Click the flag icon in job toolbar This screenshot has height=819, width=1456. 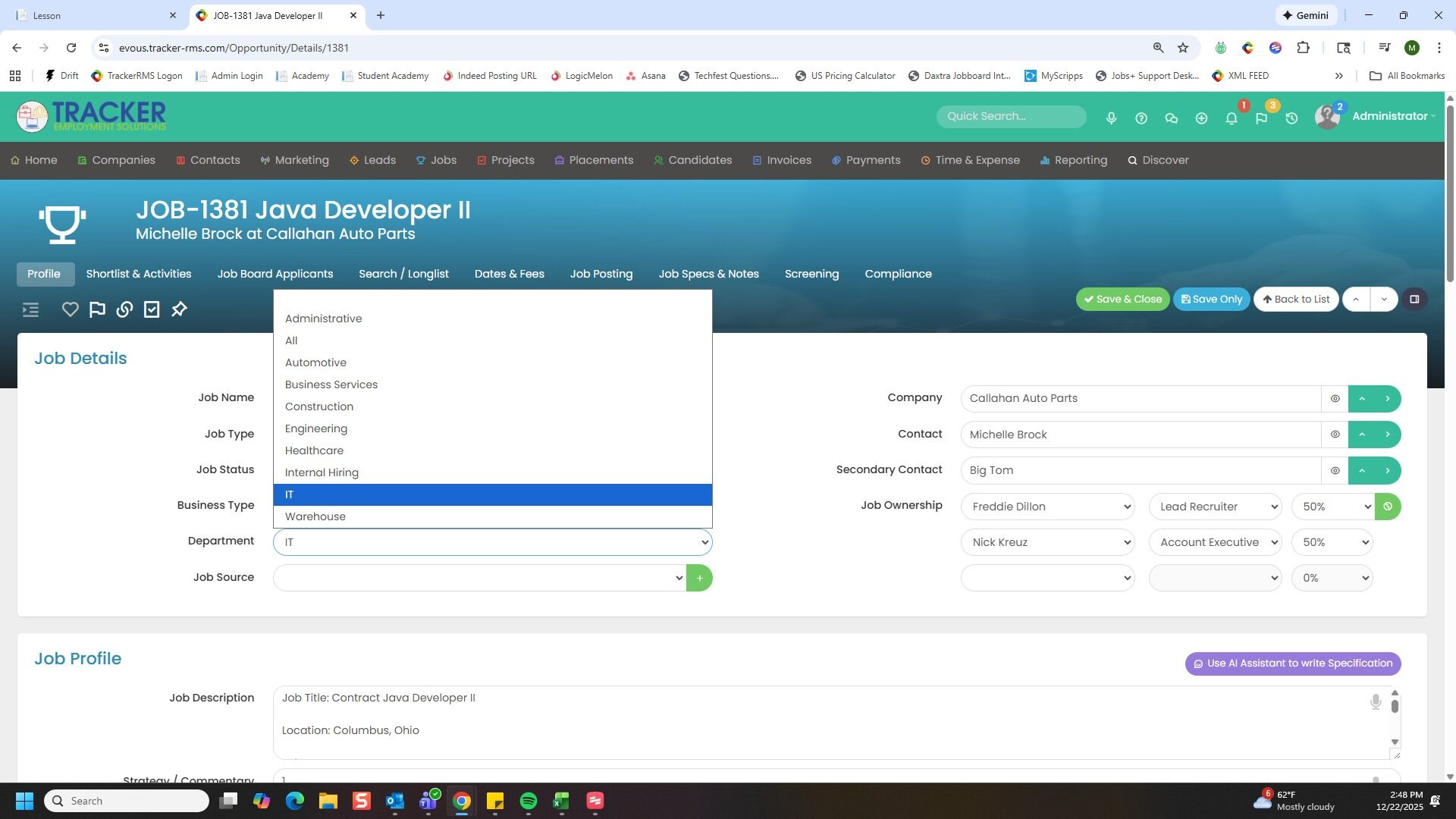tap(97, 309)
